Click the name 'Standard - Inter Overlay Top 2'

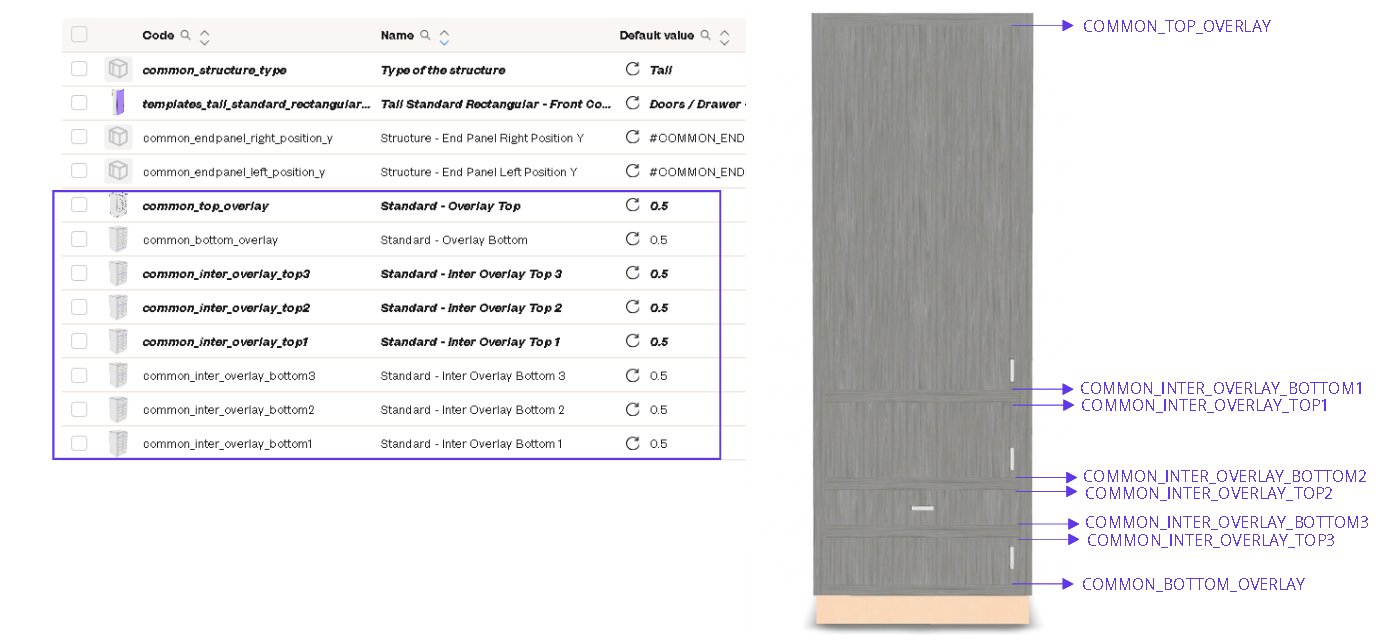pos(471,308)
